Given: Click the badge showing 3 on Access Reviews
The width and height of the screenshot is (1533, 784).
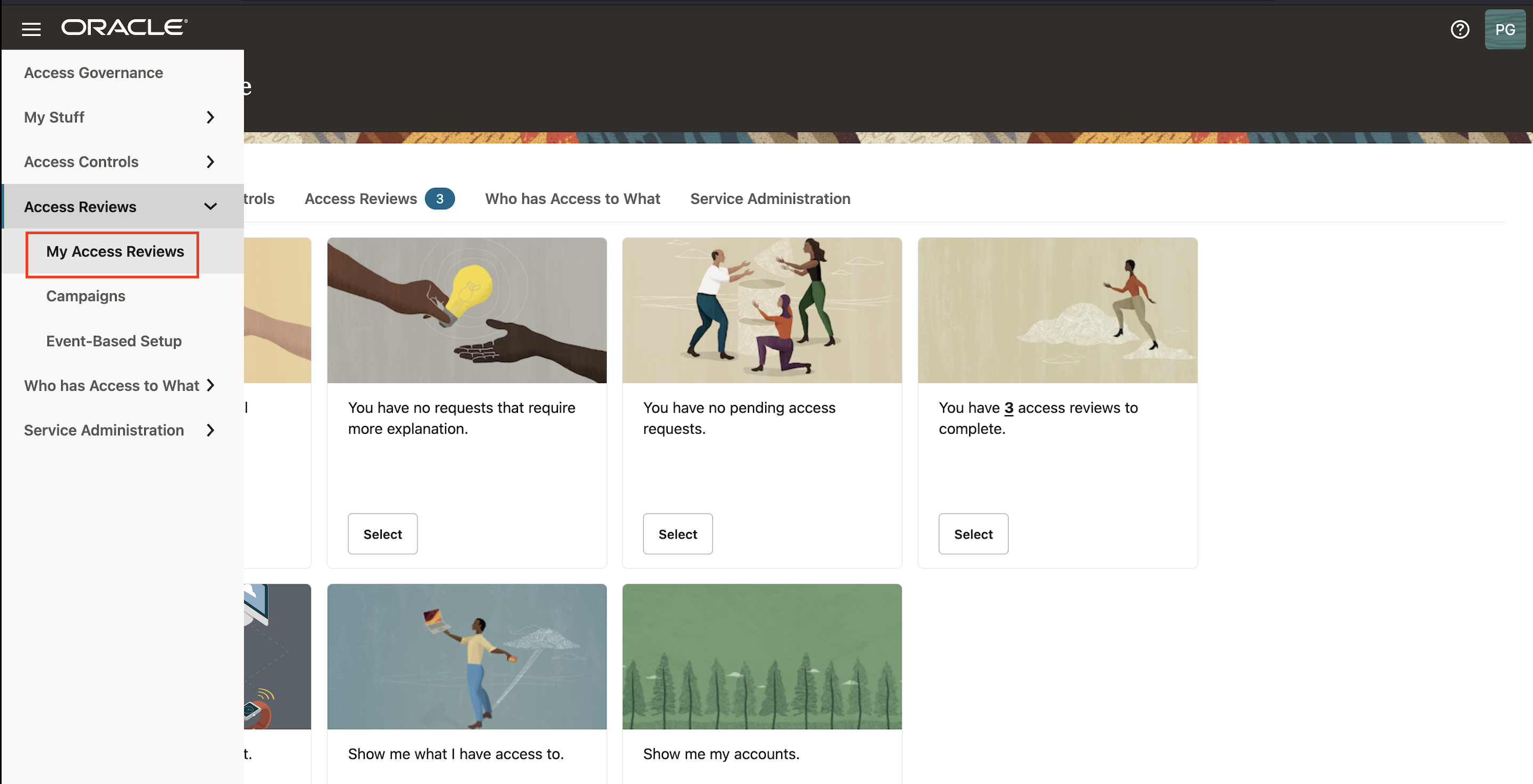Looking at the screenshot, I should tap(440, 199).
